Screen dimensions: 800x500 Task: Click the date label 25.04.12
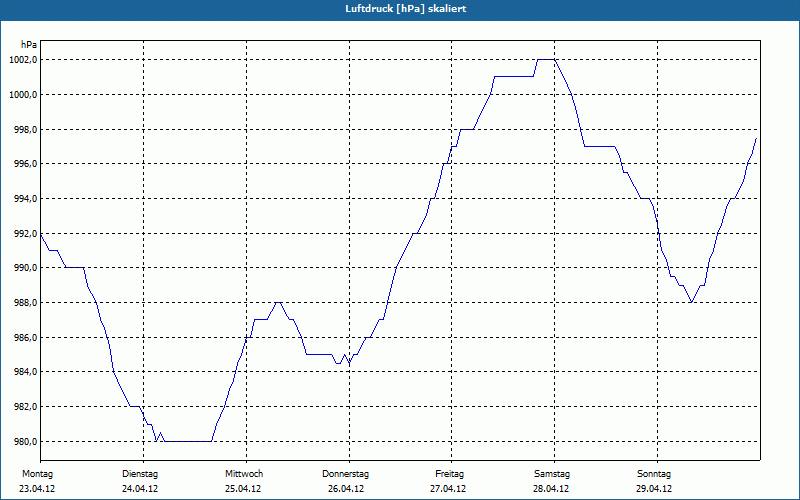click(243, 489)
